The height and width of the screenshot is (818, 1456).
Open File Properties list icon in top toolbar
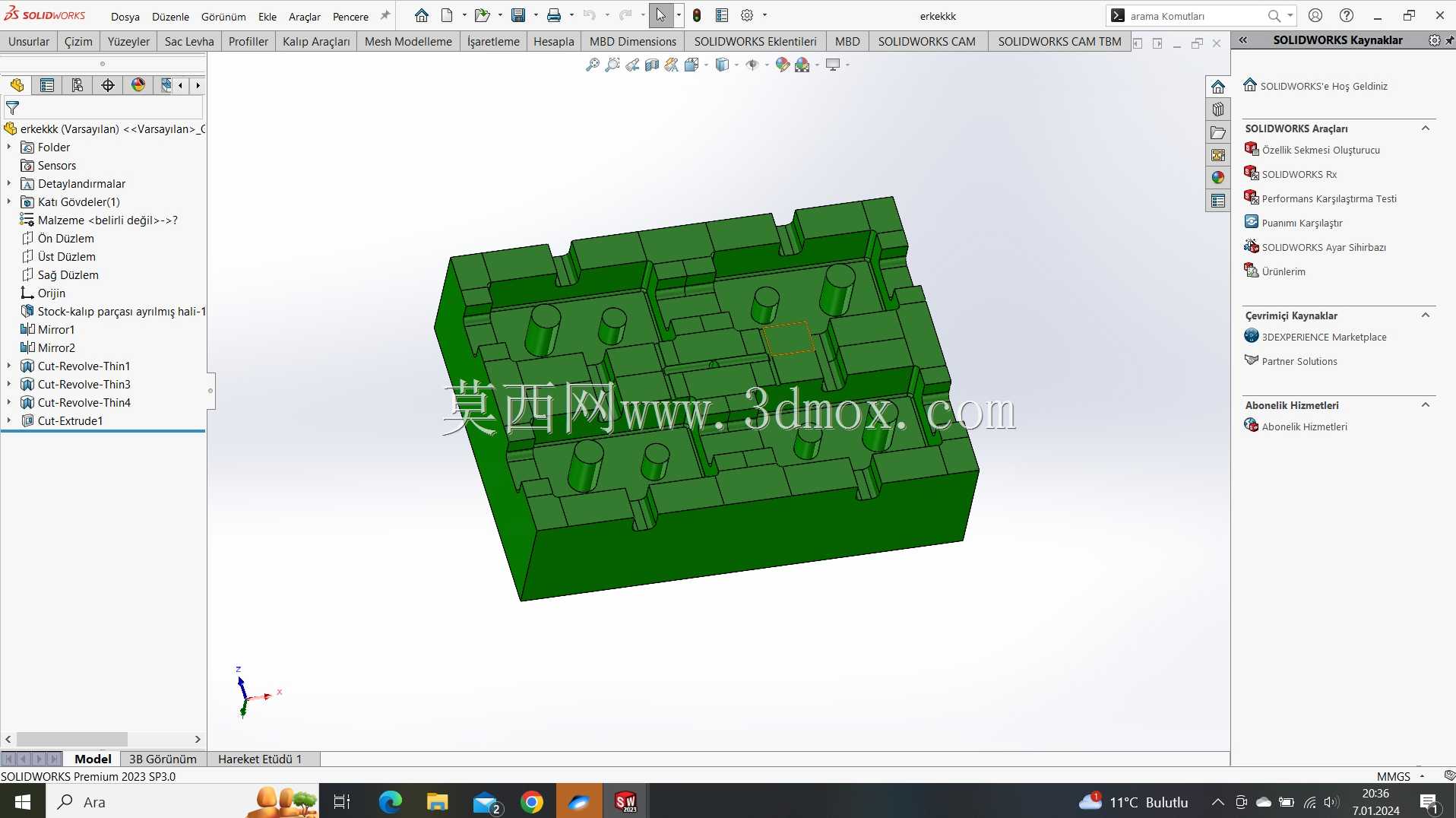[722, 15]
